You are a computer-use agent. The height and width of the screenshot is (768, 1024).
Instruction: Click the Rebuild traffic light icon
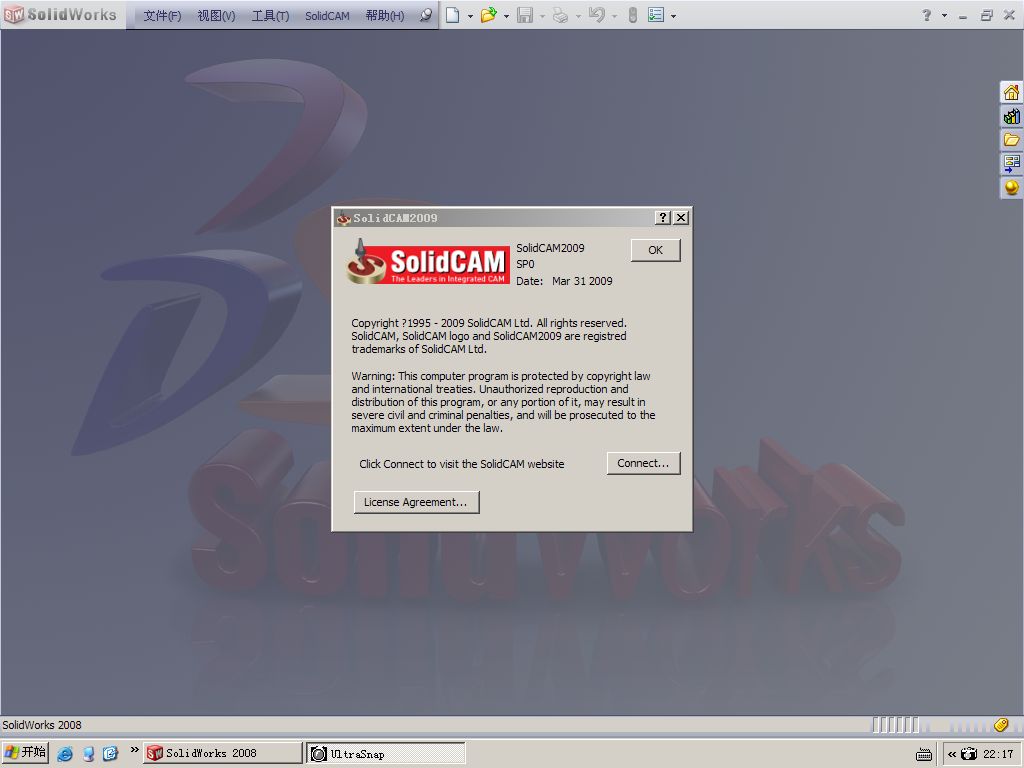pyautogui.click(x=632, y=14)
